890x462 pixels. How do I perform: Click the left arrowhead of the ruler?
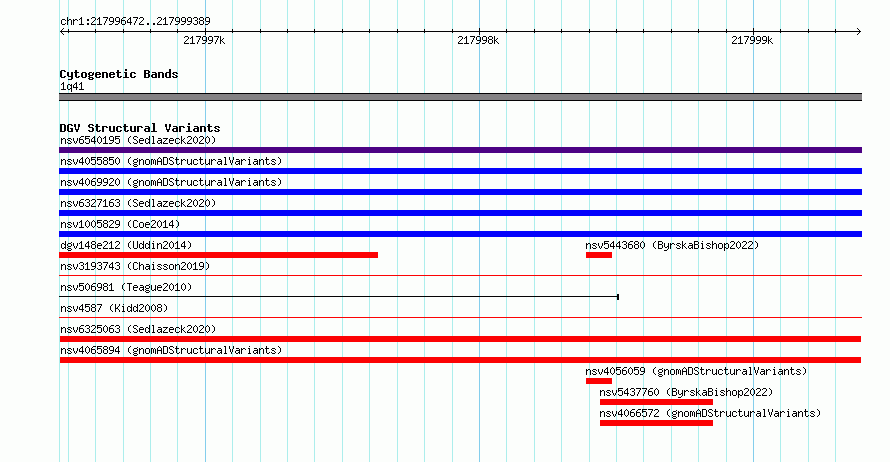[62, 31]
